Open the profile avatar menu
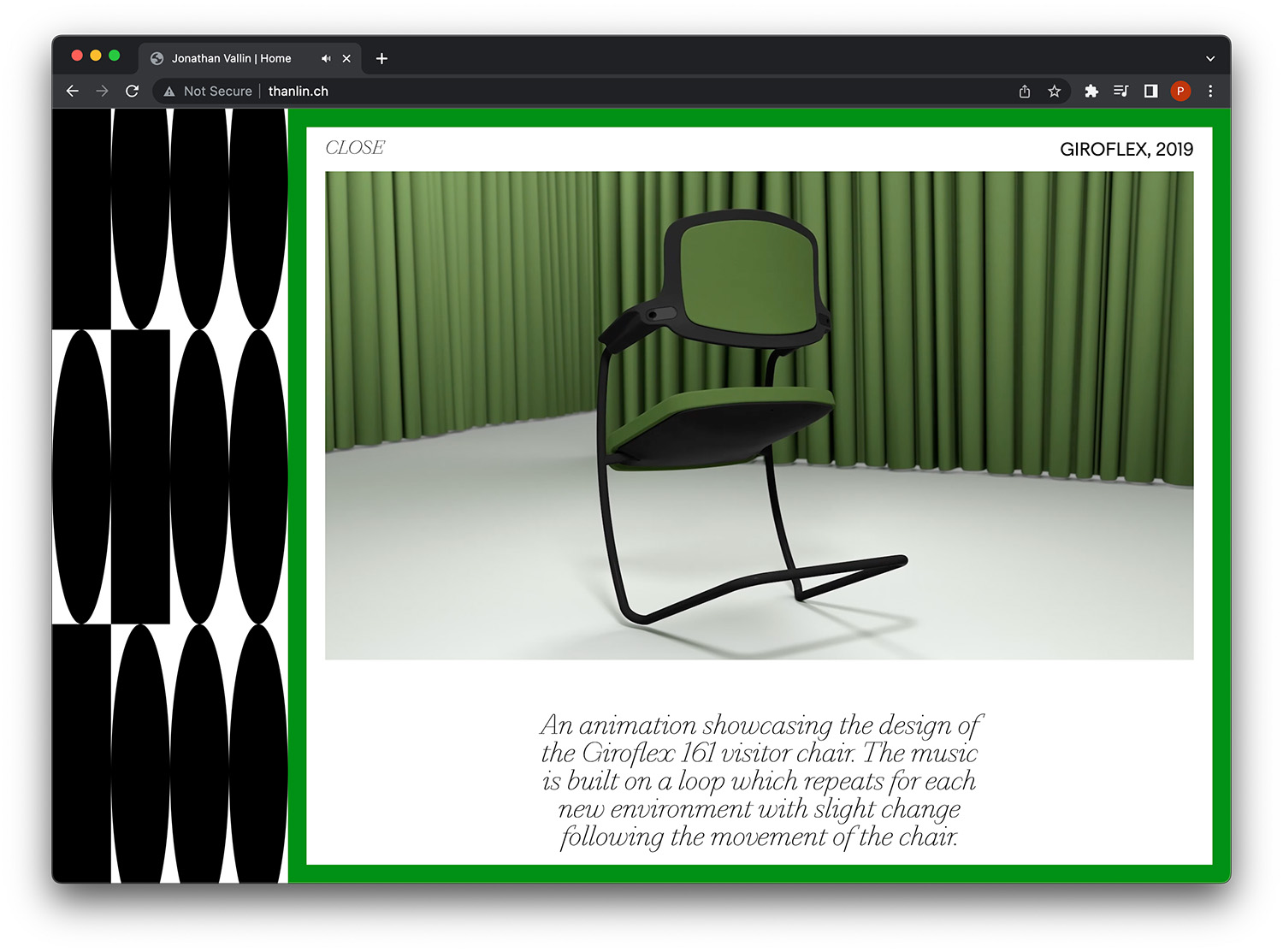Screen dimensions: 1283x952 (x=1180, y=91)
